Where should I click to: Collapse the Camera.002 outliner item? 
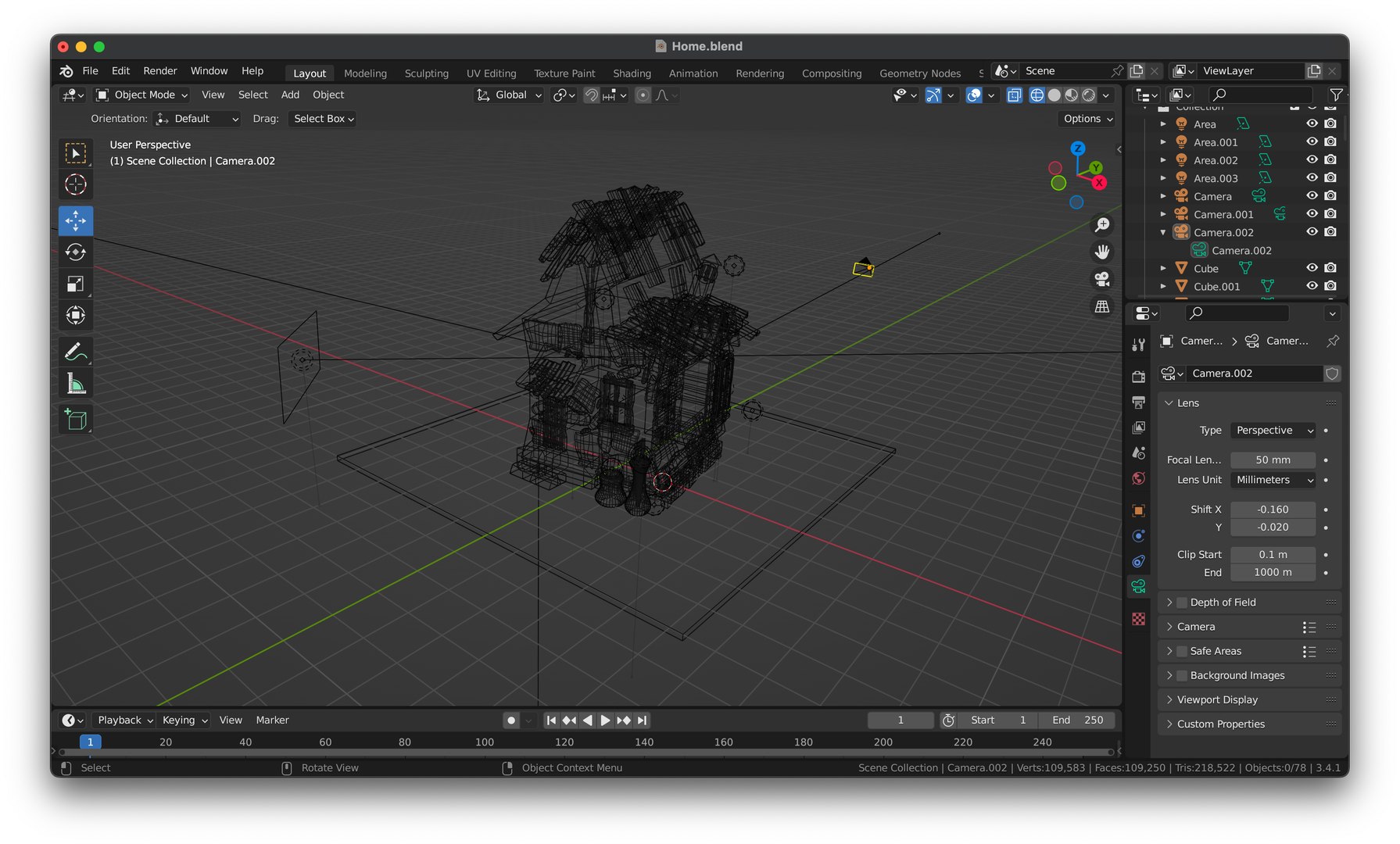[1163, 232]
